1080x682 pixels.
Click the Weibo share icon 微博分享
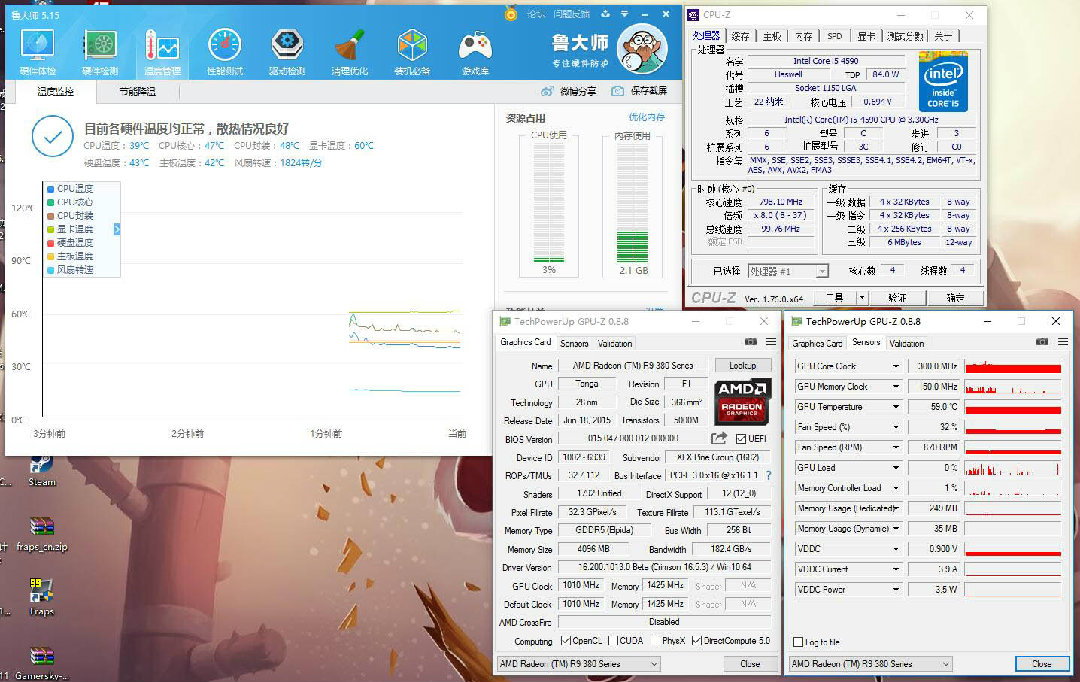[x=548, y=91]
